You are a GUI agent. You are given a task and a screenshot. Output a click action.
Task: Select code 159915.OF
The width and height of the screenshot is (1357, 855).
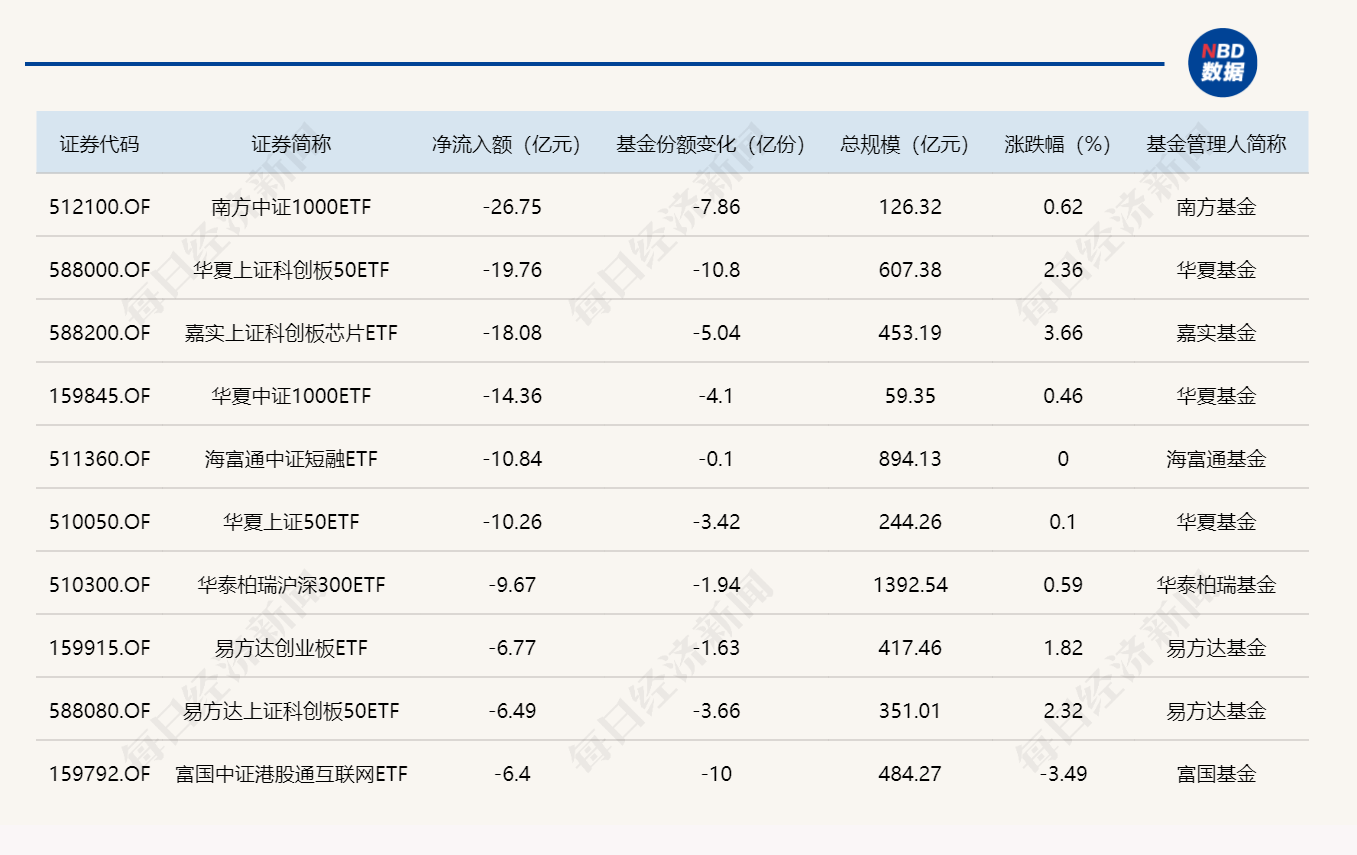click(99, 648)
